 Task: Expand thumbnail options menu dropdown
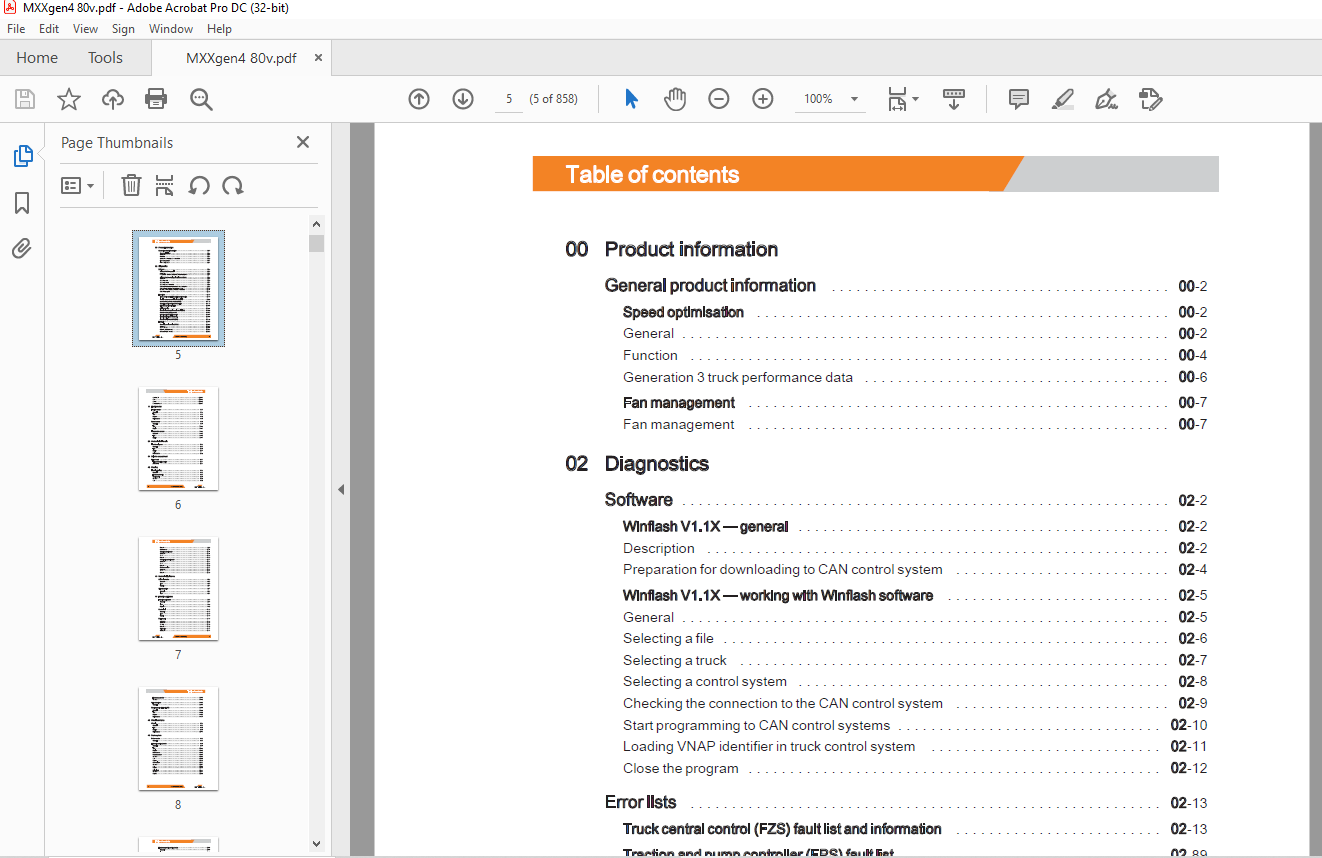77,185
